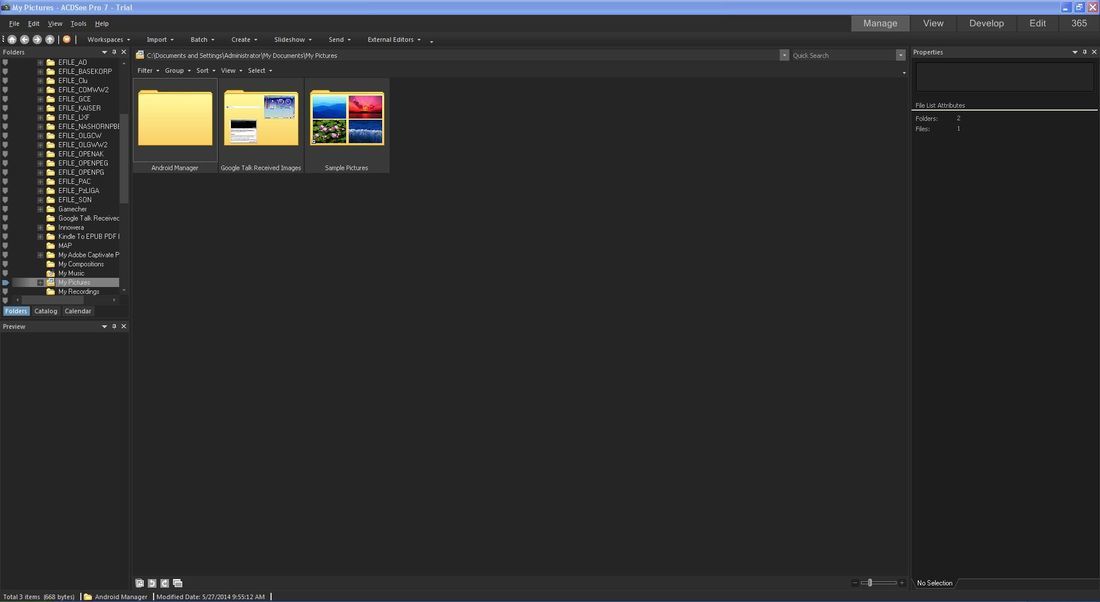Click the Forward navigation arrow icon
Image resolution: width=1100 pixels, height=602 pixels.
(x=37, y=39)
